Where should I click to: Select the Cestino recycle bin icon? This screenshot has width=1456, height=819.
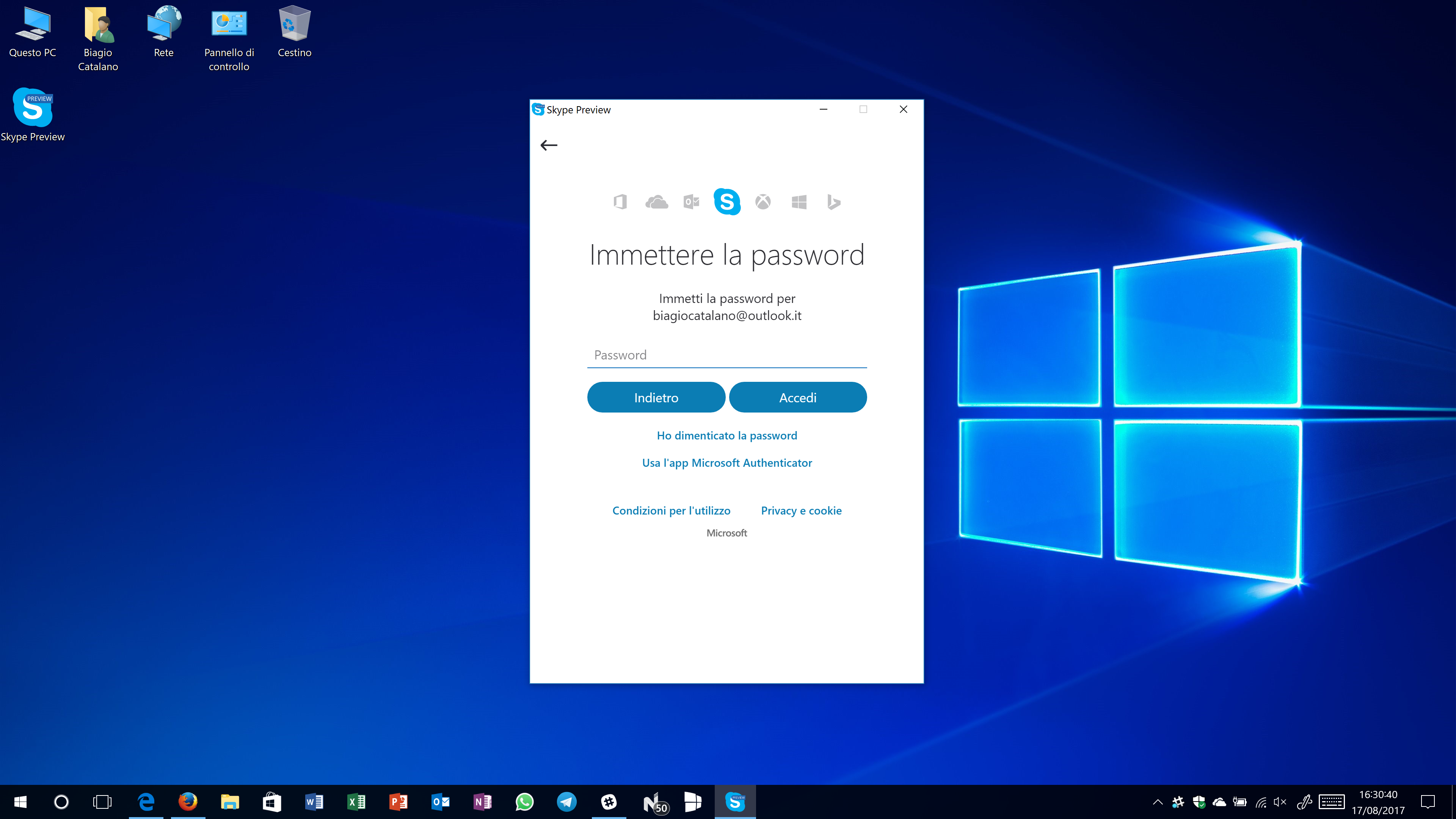(x=295, y=33)
